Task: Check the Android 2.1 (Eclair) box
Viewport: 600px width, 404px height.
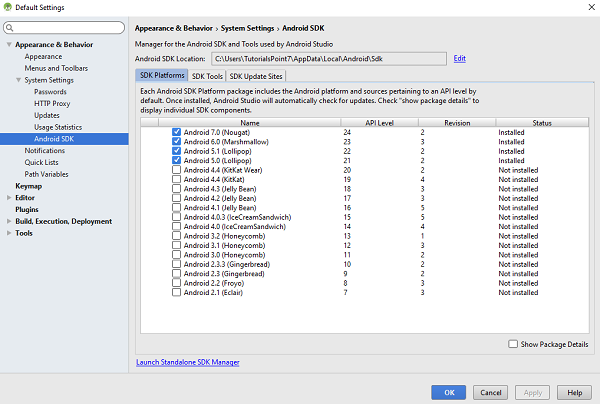Action: [177, 292]
